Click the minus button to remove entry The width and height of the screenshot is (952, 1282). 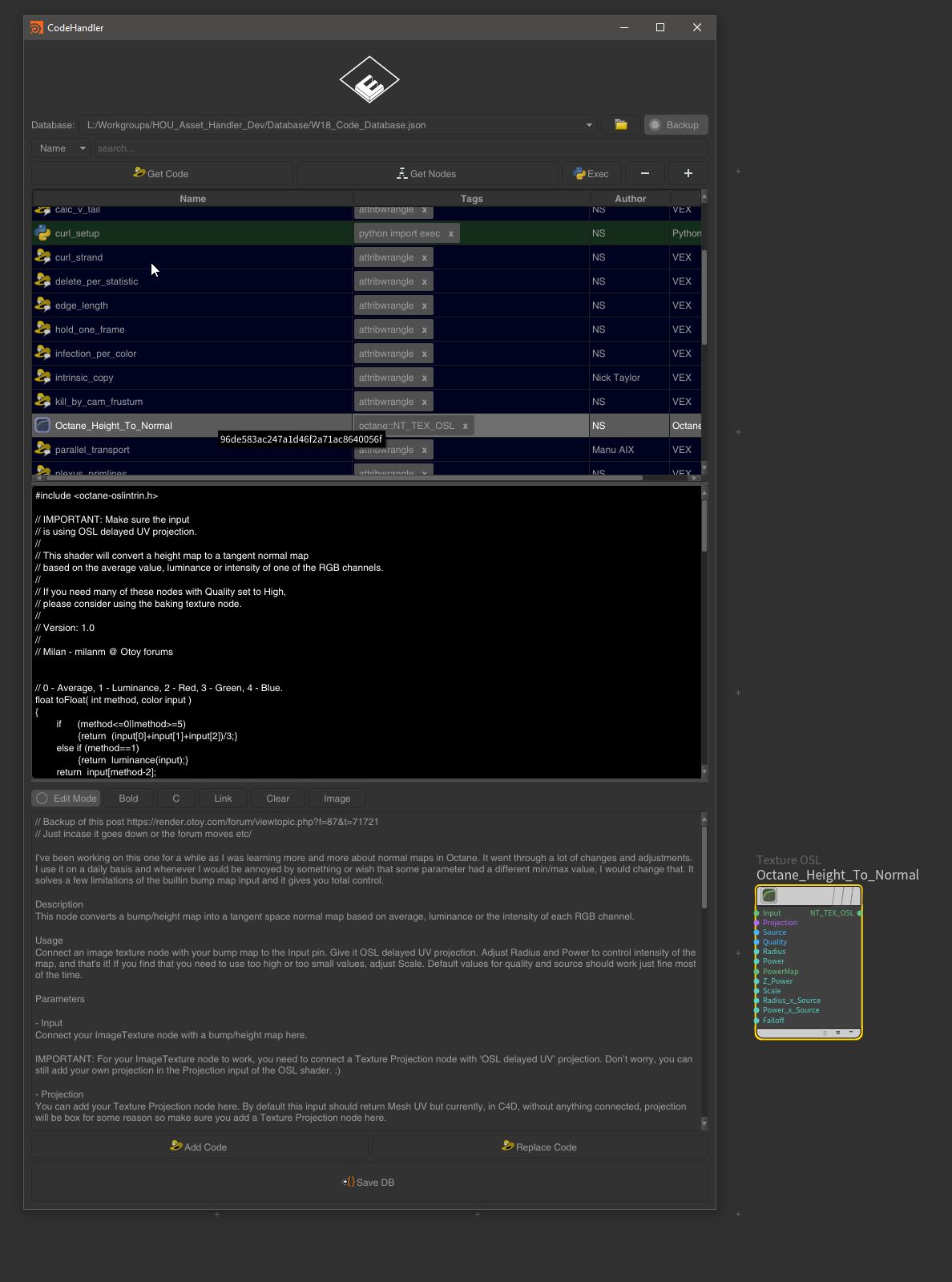[x=644, y=174]
